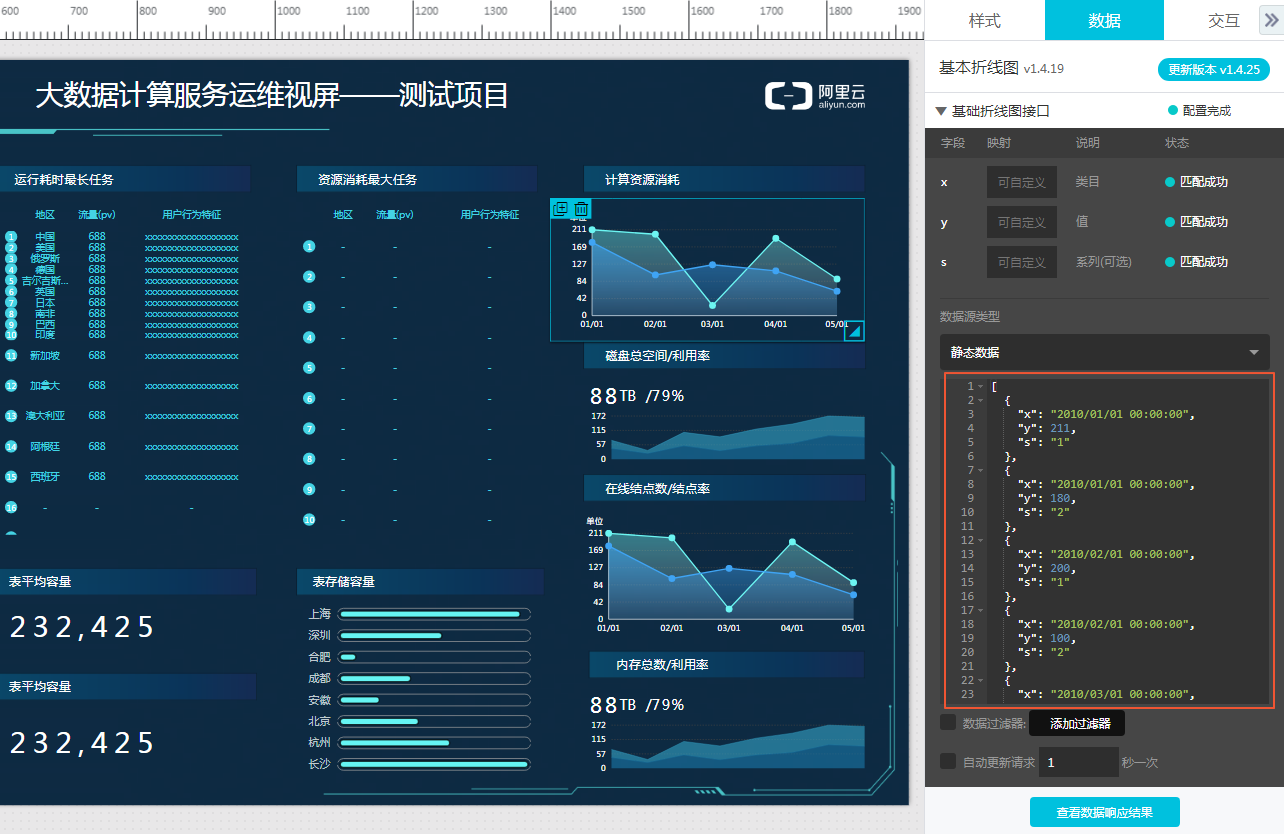Screen dimensions: 1284x834
Task: Select the 磁盘总空间/利用率 title
Action: (x=724, y=356)
